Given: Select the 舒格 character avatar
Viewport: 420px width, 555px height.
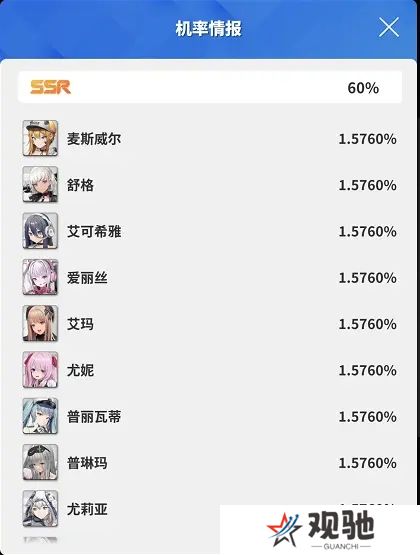Looking at the screenshot, I should [x=40, y=184].
